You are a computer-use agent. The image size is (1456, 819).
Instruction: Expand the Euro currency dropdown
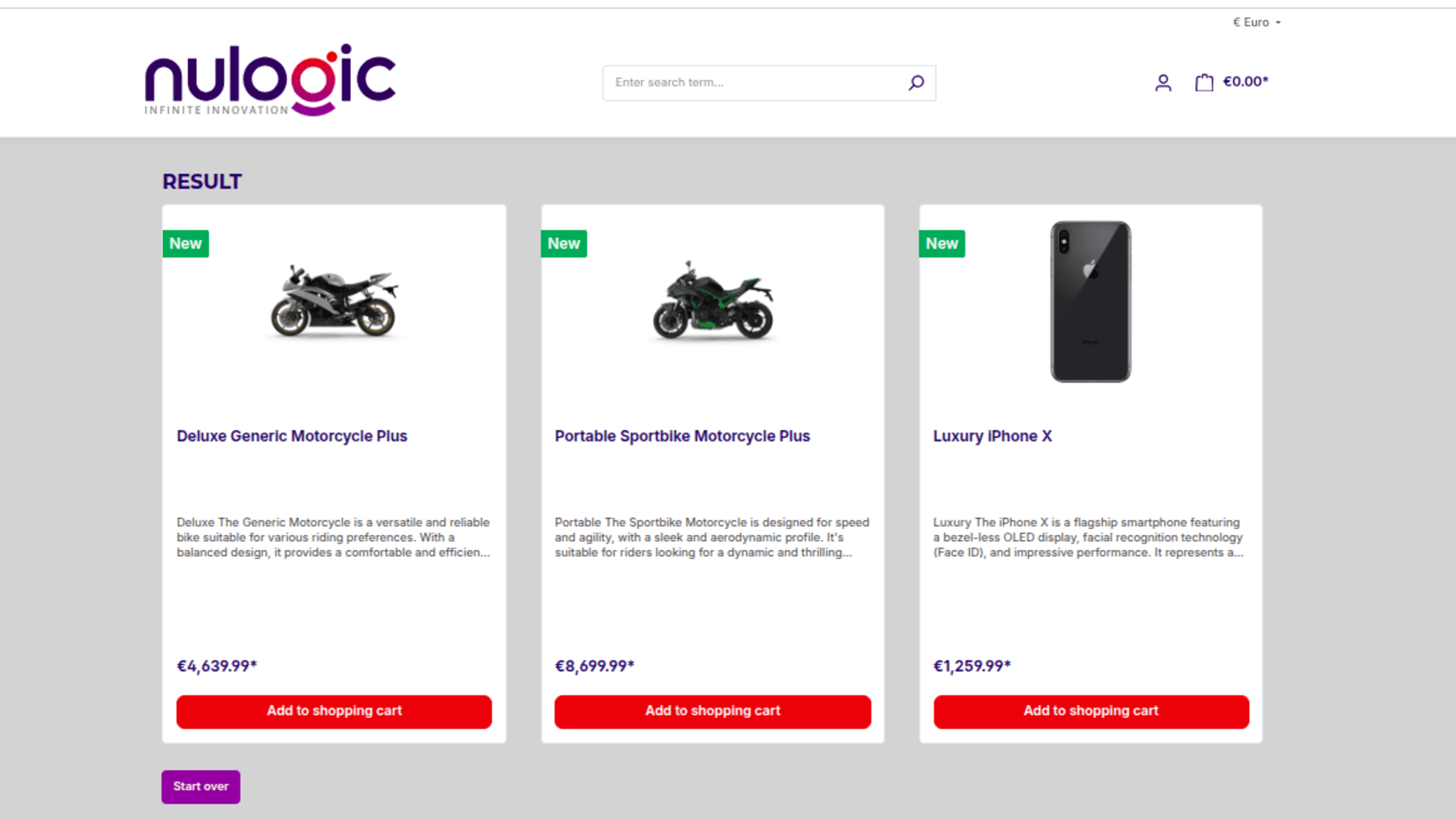[x=1257, y=22]
